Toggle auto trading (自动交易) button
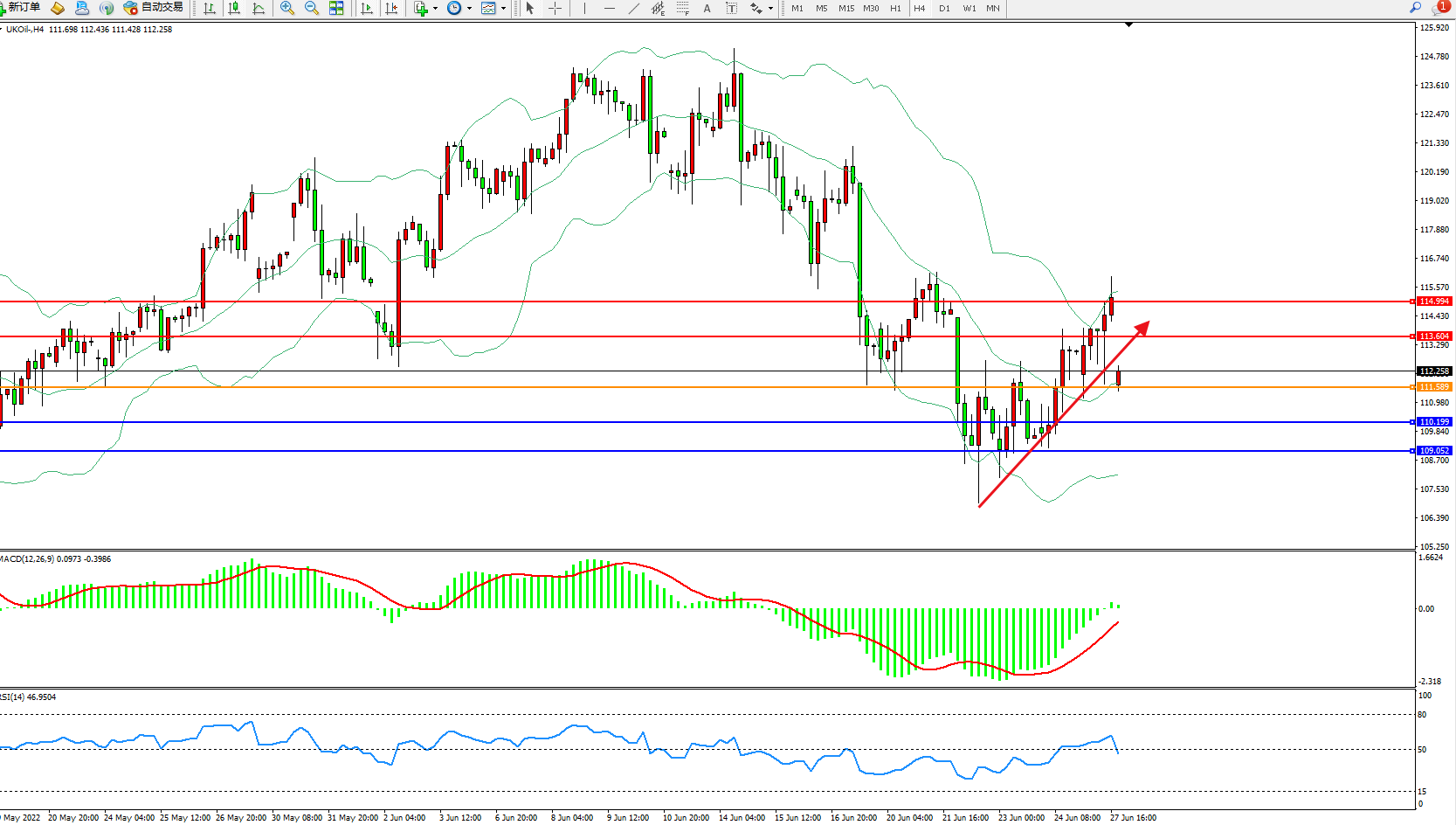The image size is (1456, 825). coord(154,8)
